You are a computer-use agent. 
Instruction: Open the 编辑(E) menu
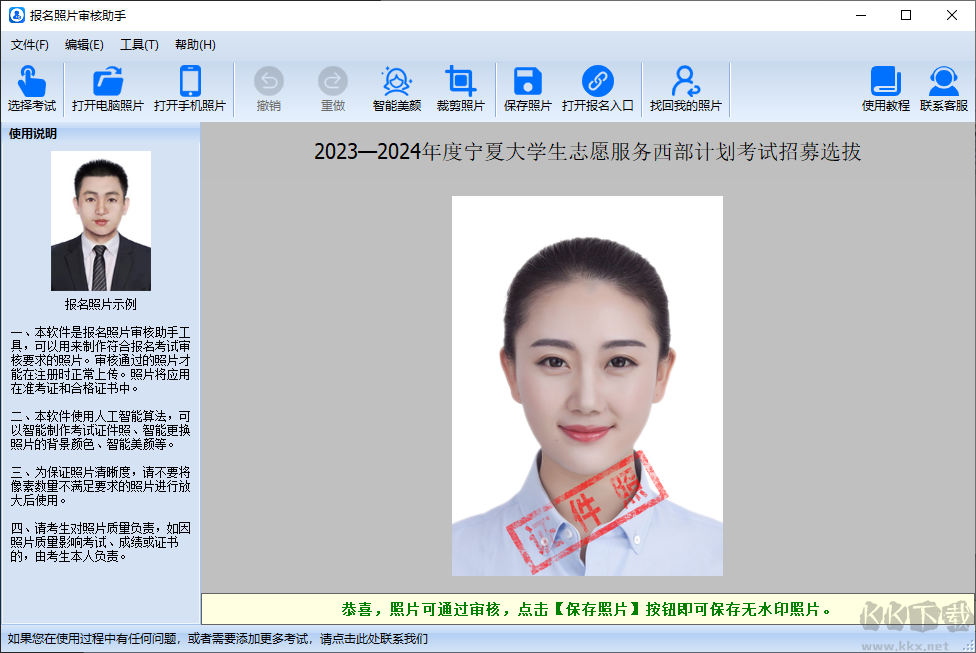tap(84, 44)
